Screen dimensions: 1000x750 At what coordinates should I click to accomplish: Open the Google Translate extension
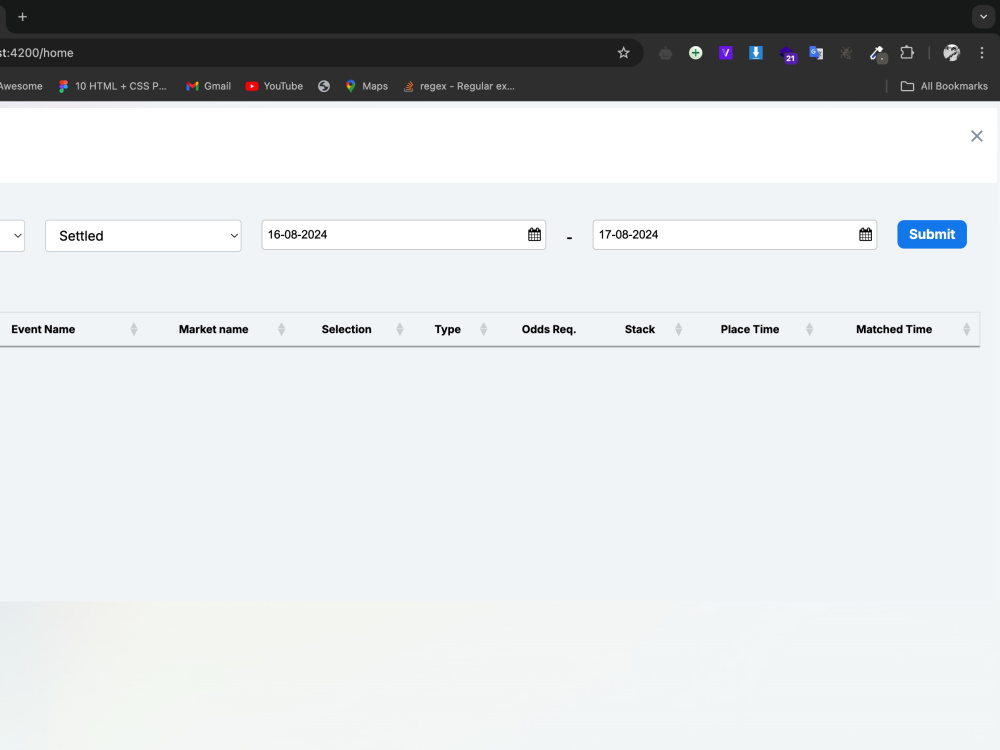click(816, 53)
